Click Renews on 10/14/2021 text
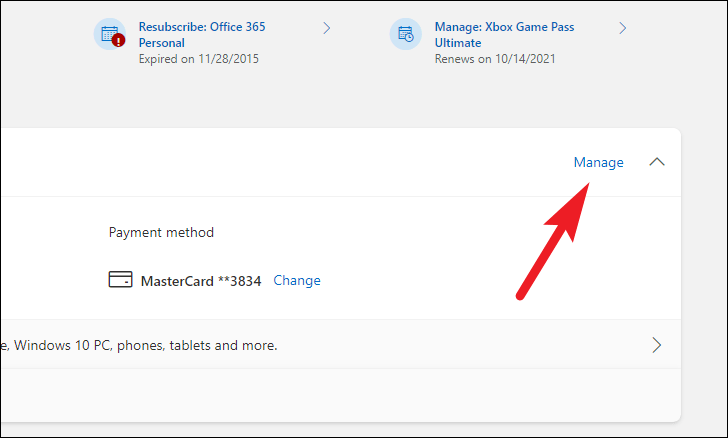728x438 pixels. 495,59
